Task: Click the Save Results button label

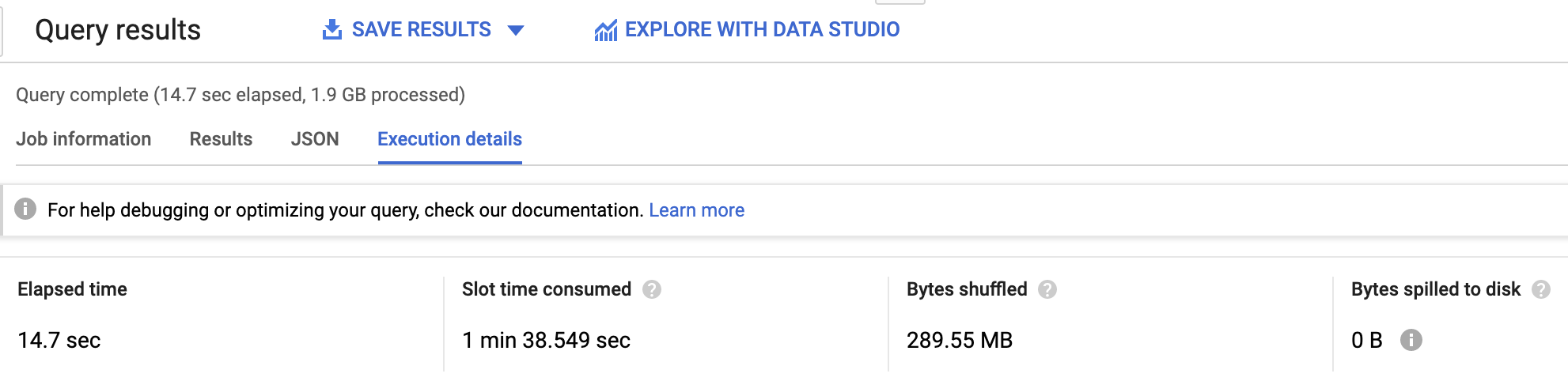Action: pyautogui.click(x=422, y=30)
